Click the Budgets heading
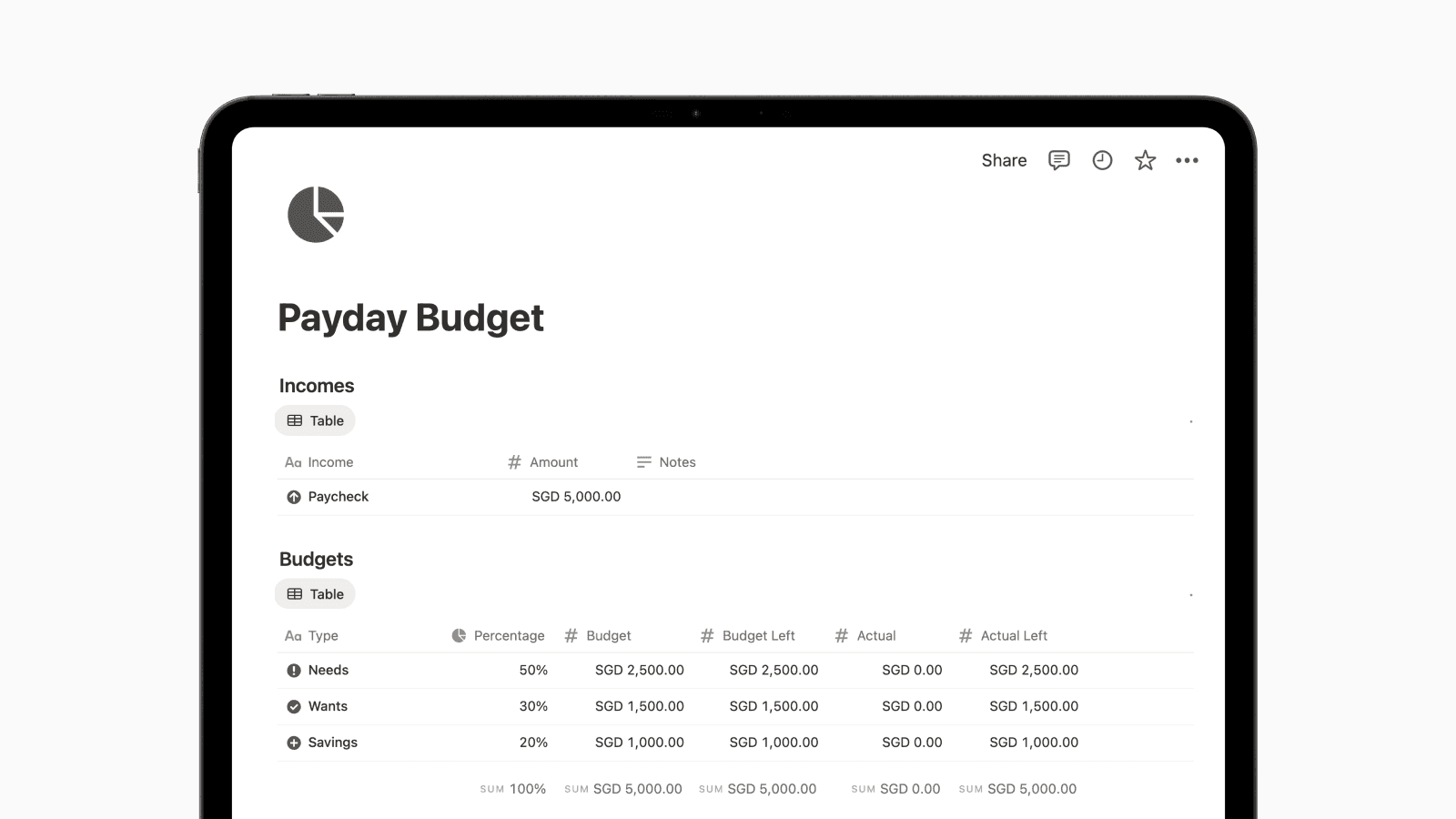The width and height of the screenshot is (1456, 819). [x=316, y=560]
